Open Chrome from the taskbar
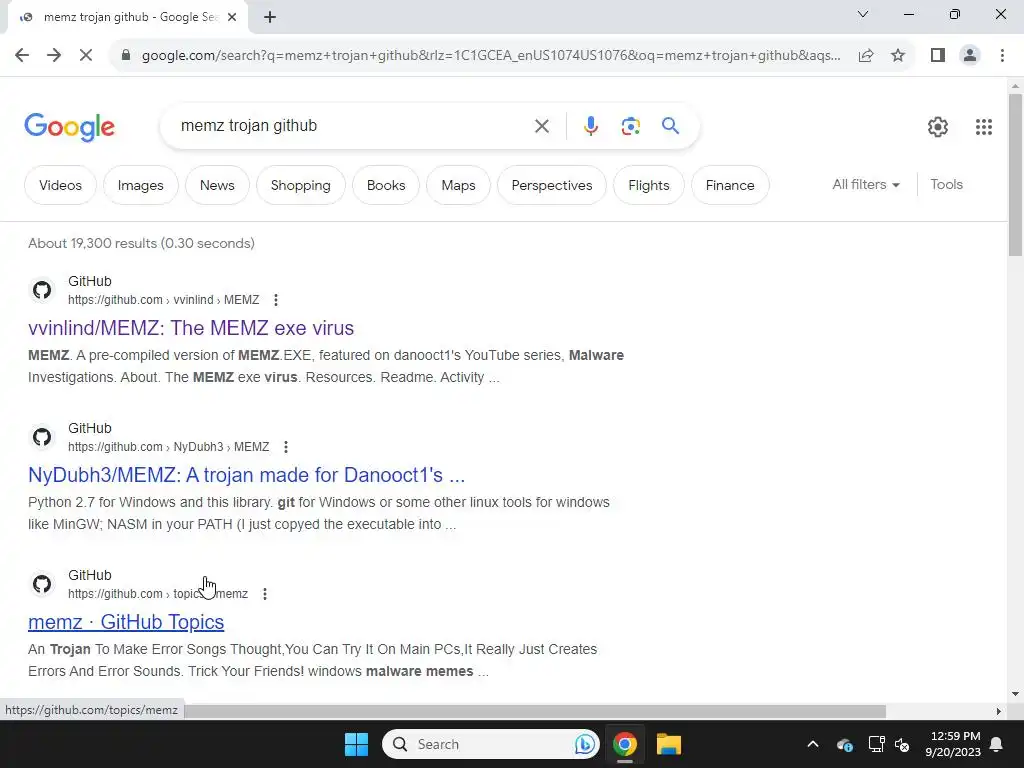 [624, 744]
